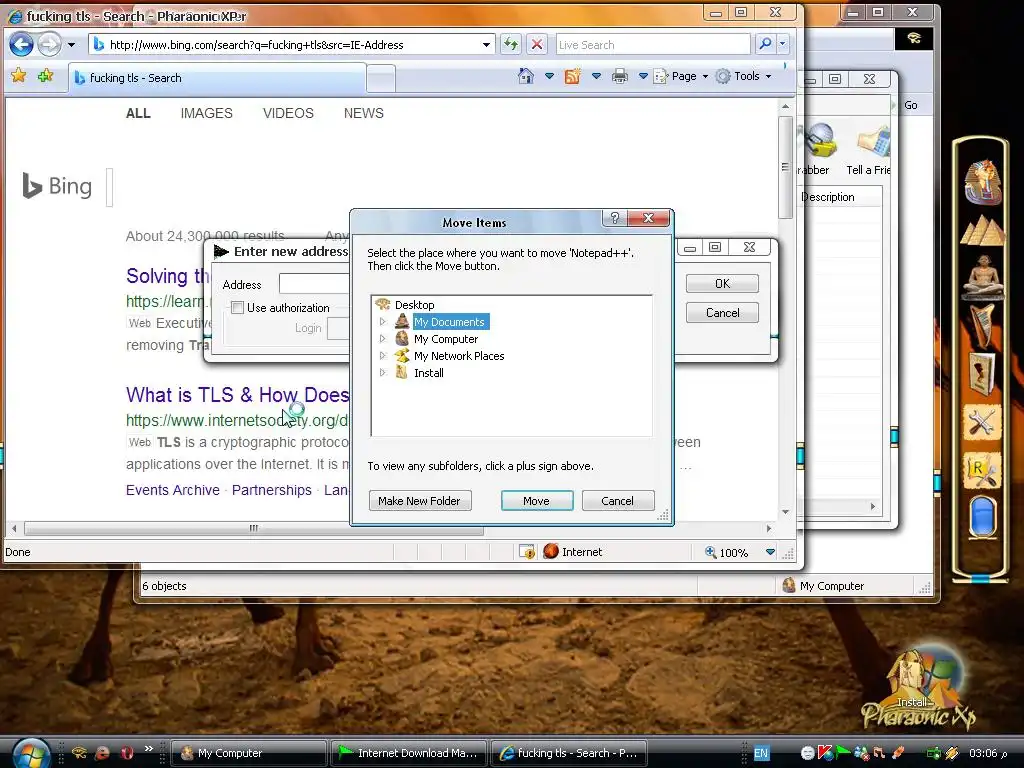The image size is (1024, 768).
Task: Open the address bar history dropdown
Action: click(x=486, y=44)
